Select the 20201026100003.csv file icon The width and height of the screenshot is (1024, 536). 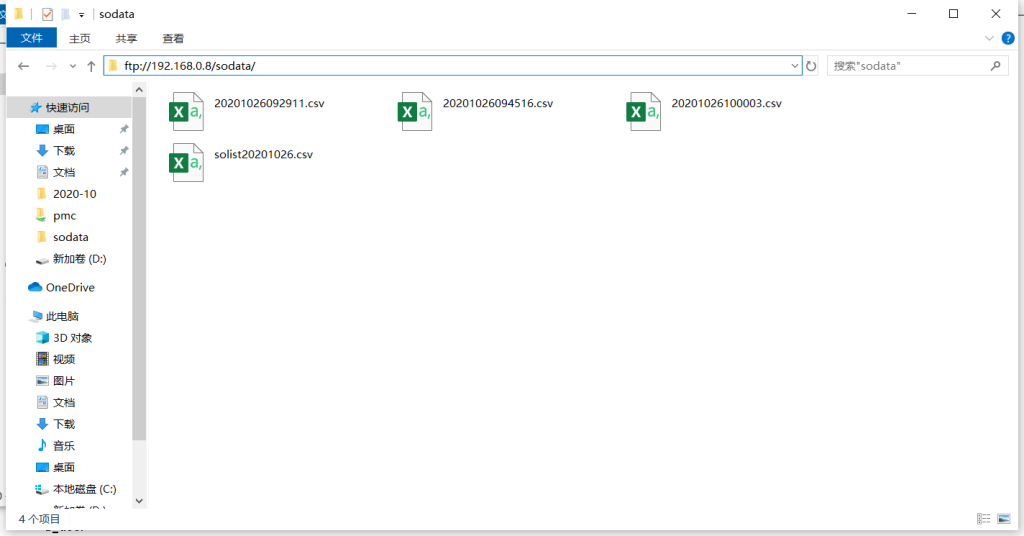[x=644, y=111]
